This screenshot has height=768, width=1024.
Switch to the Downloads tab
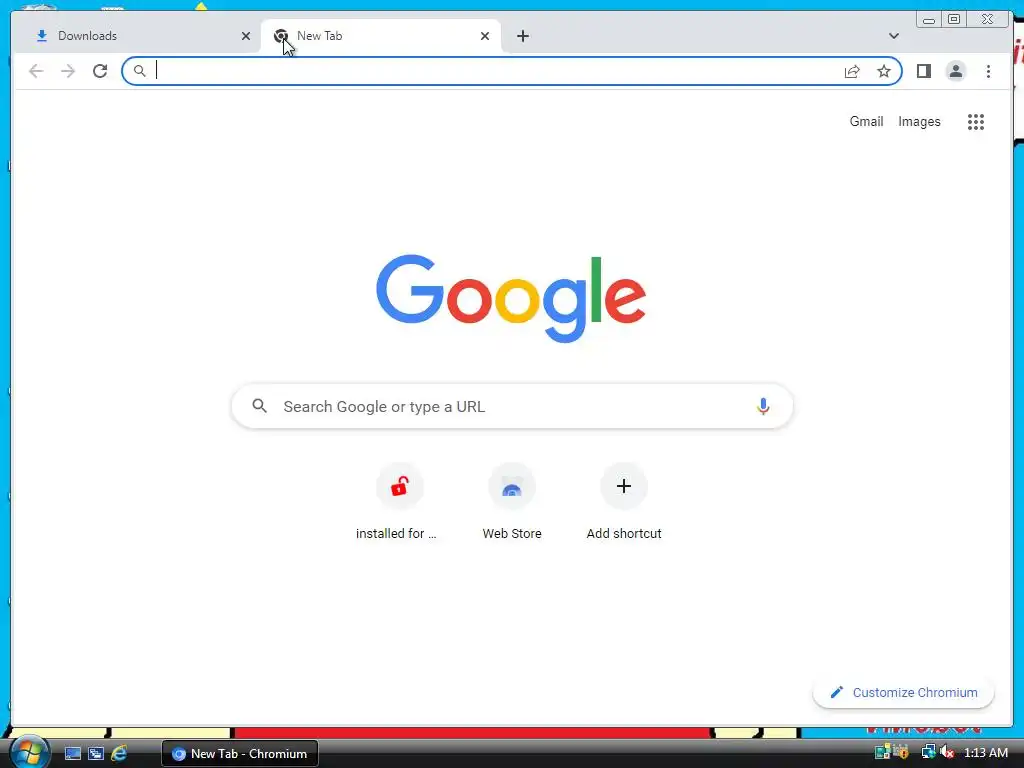140,36
